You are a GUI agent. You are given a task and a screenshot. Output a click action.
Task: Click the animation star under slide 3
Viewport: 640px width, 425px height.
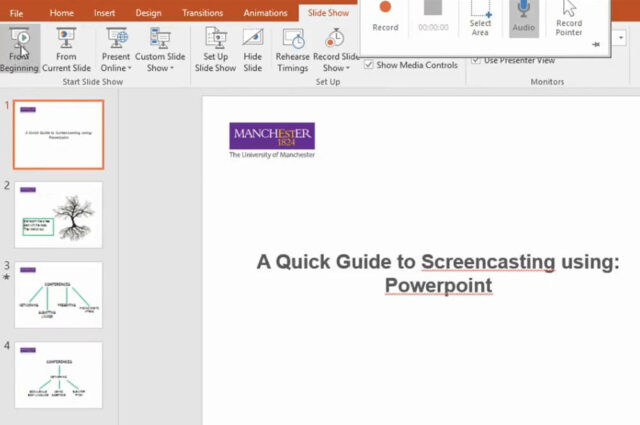(x=7, y=277)
